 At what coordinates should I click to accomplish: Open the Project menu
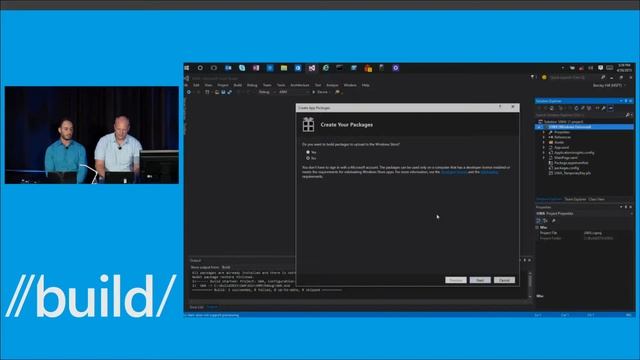pyautogui.click(x=223, y=85)
